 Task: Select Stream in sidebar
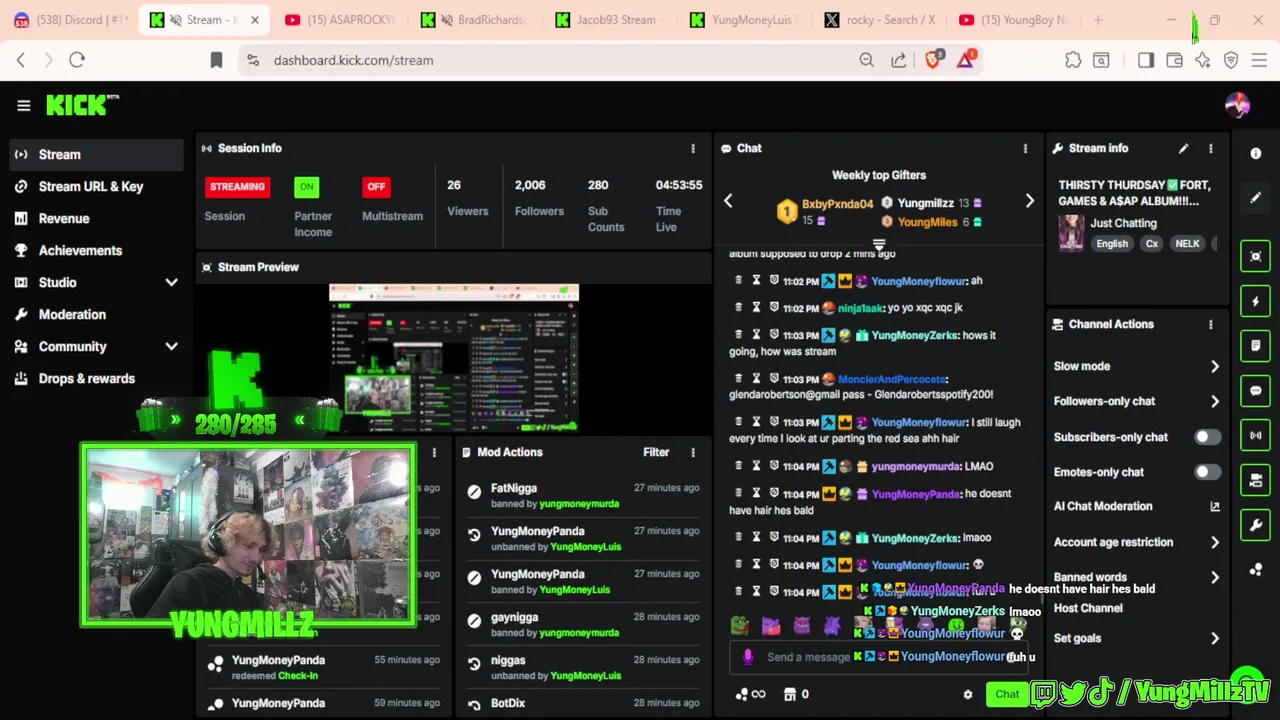point(97,154)
